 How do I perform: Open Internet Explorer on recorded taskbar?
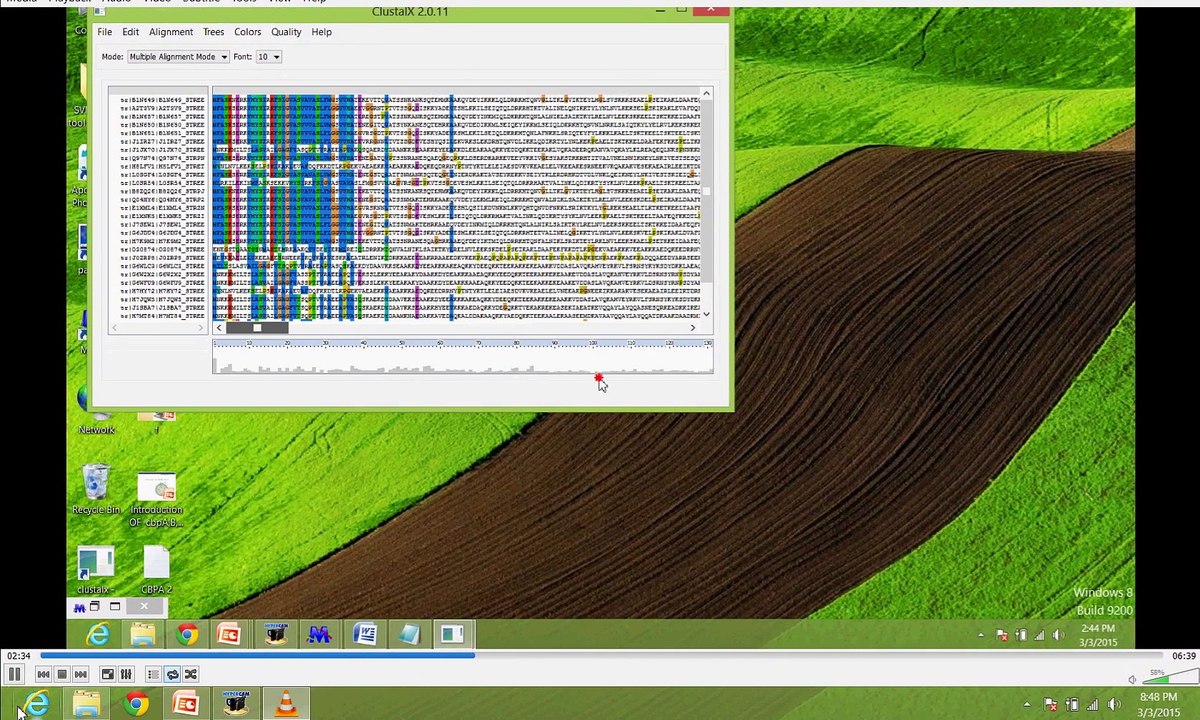pyautogui.click(x=97, y=634)
